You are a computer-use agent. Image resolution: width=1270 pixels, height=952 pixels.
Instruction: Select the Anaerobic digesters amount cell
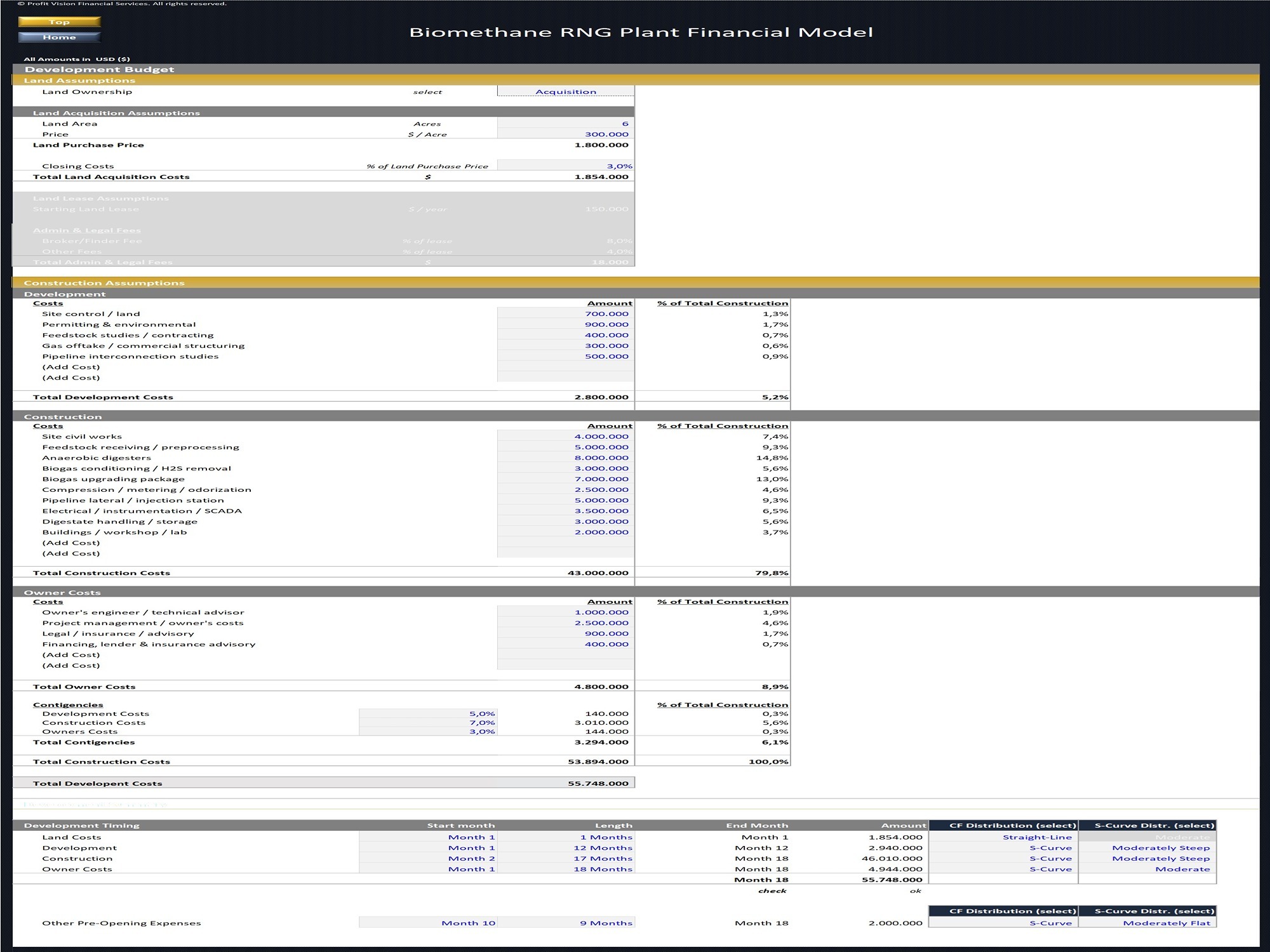point(566,458)
